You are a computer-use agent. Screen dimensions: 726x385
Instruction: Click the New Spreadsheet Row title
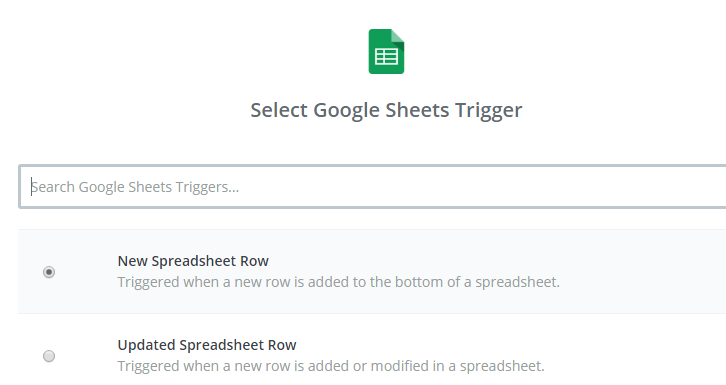[193, 261]
